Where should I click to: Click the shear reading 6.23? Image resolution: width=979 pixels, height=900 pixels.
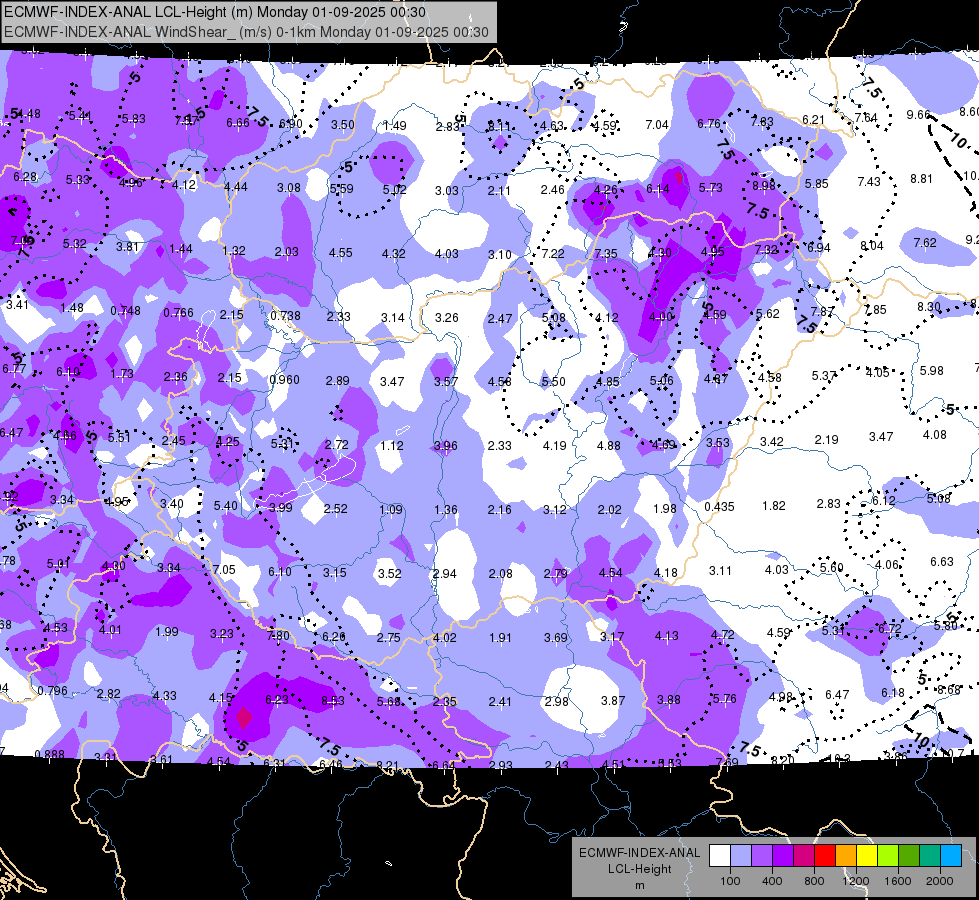[277, 700]
